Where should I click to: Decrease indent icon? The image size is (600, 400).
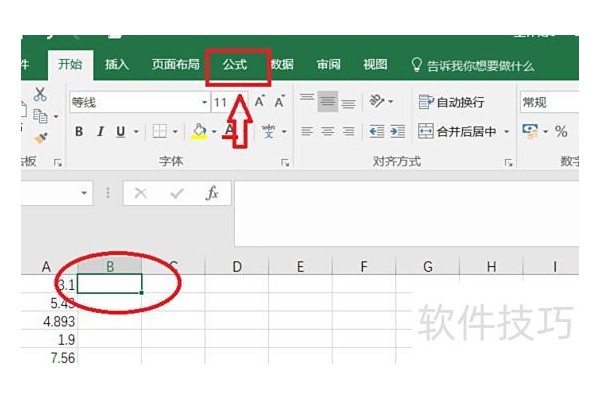[377, 131]
